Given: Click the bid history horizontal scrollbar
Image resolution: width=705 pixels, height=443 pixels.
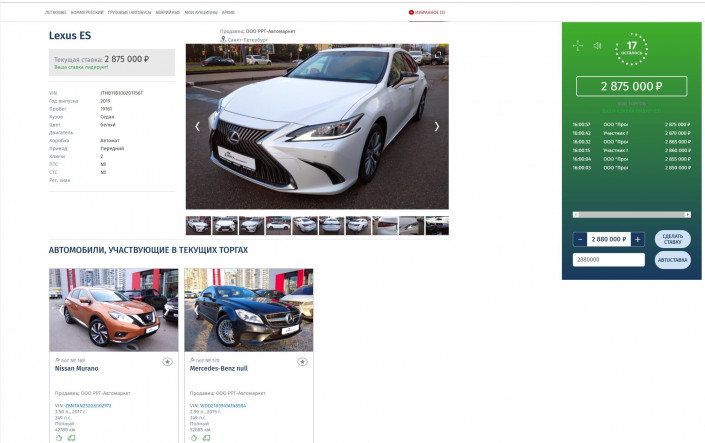Looking at the screenshot, I should [631, 214].
